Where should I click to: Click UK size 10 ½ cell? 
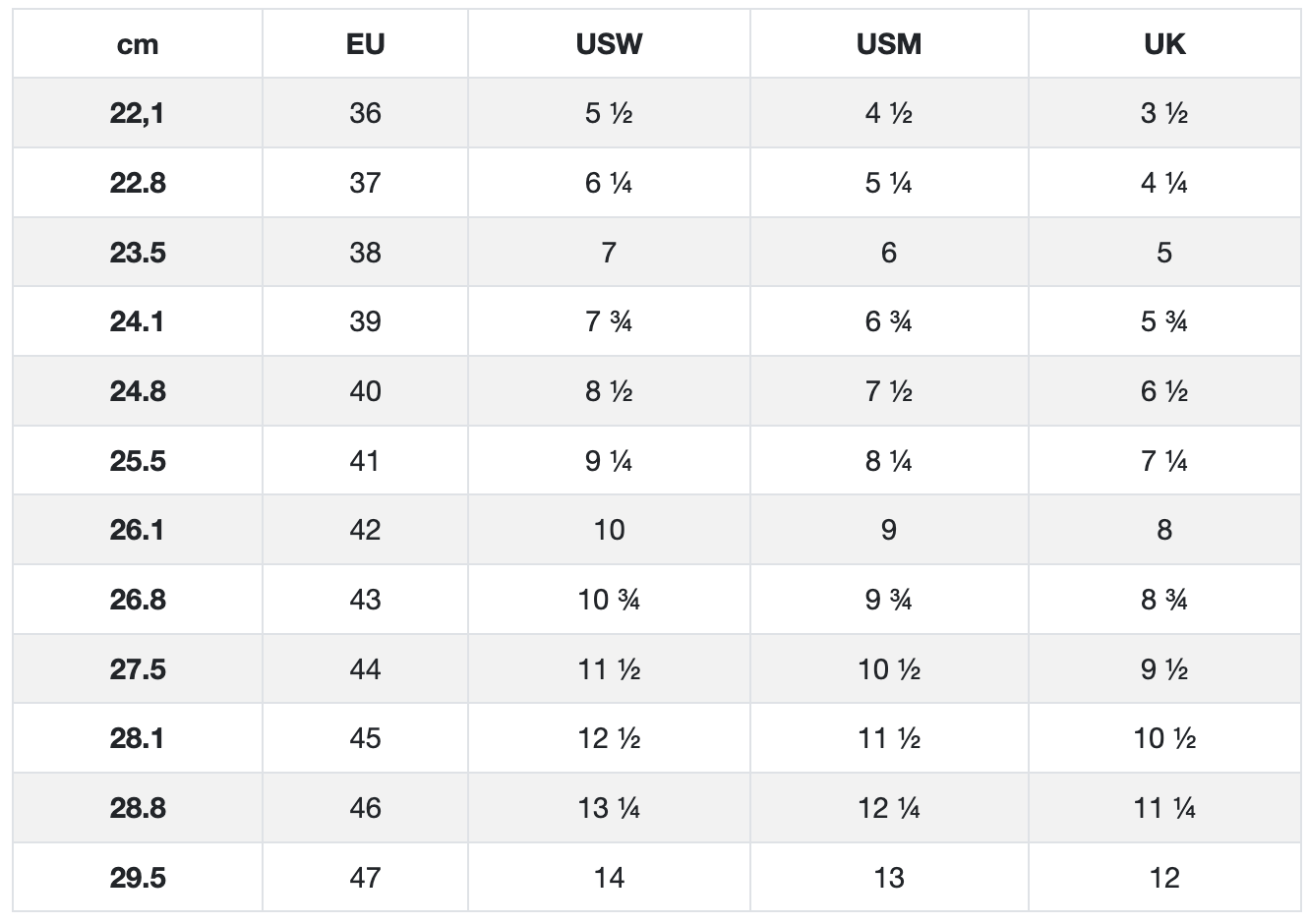pos(1164,738)
